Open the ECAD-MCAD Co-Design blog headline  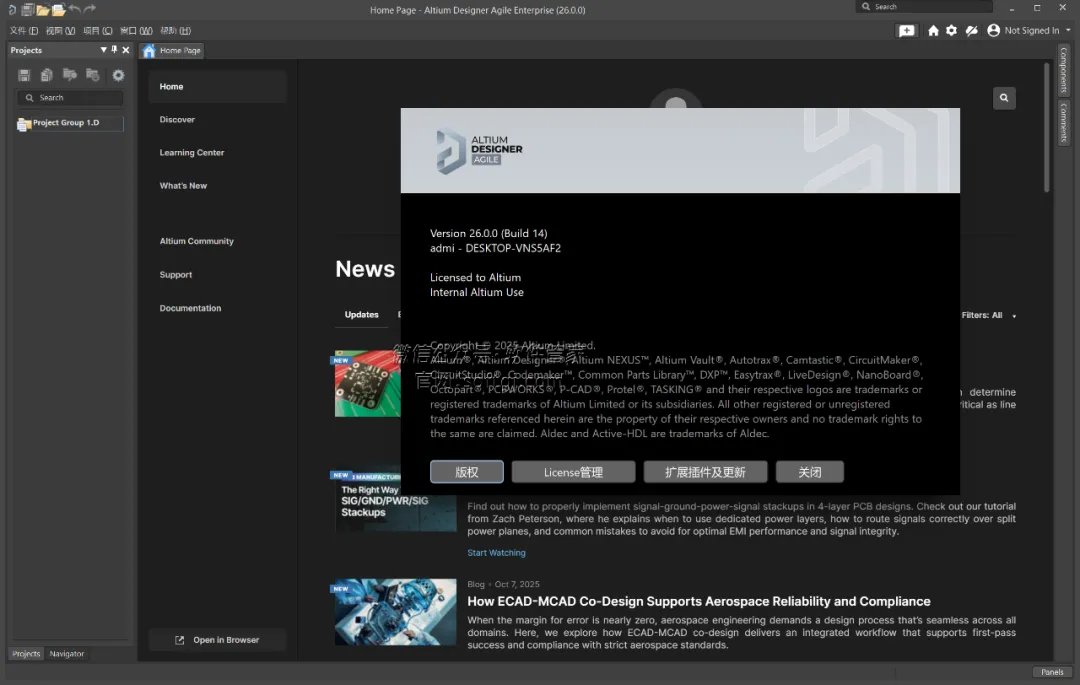coord(698,602)
